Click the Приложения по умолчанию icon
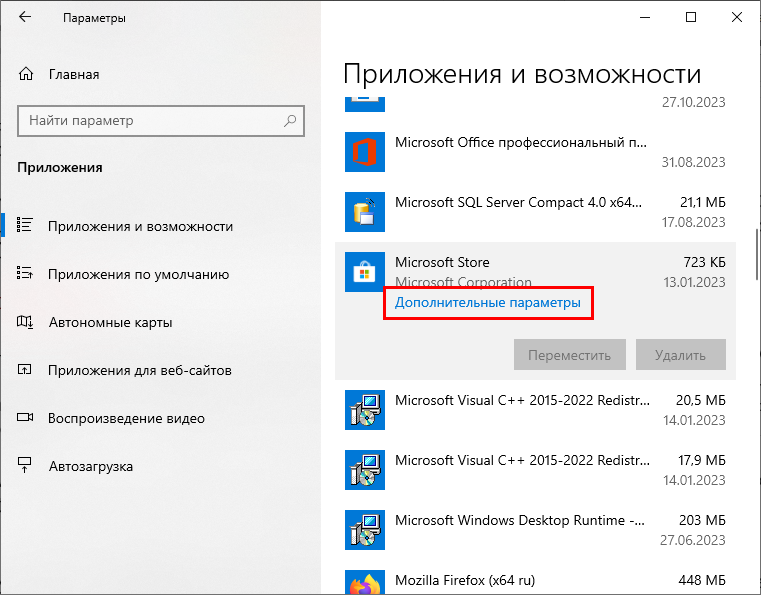The width and height of the screenshot is (761, 595). coord(24,273)
